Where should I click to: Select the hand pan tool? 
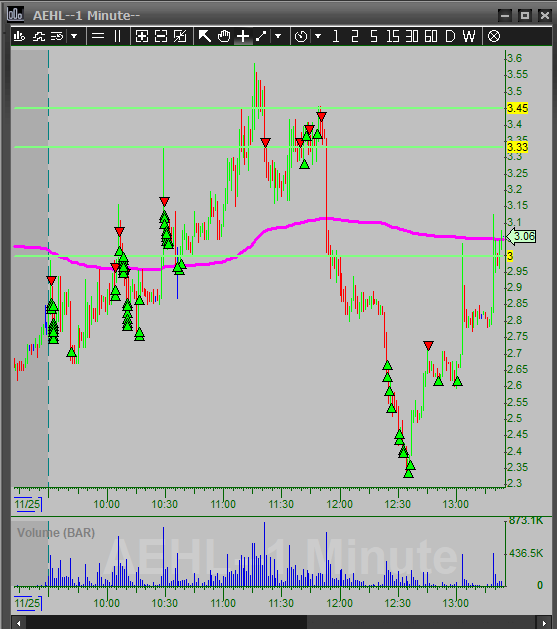coord(224,37)
